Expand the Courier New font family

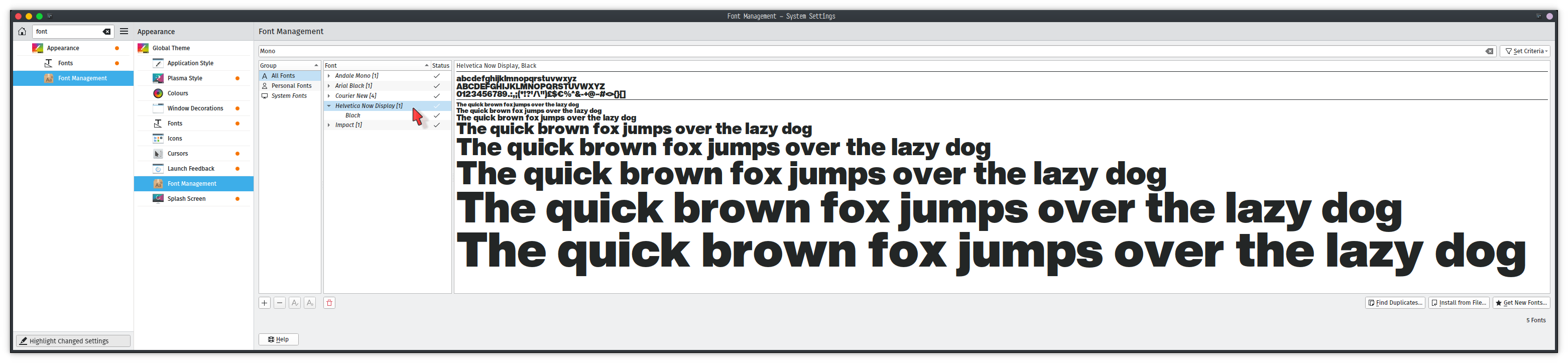(x=329, y=95)
